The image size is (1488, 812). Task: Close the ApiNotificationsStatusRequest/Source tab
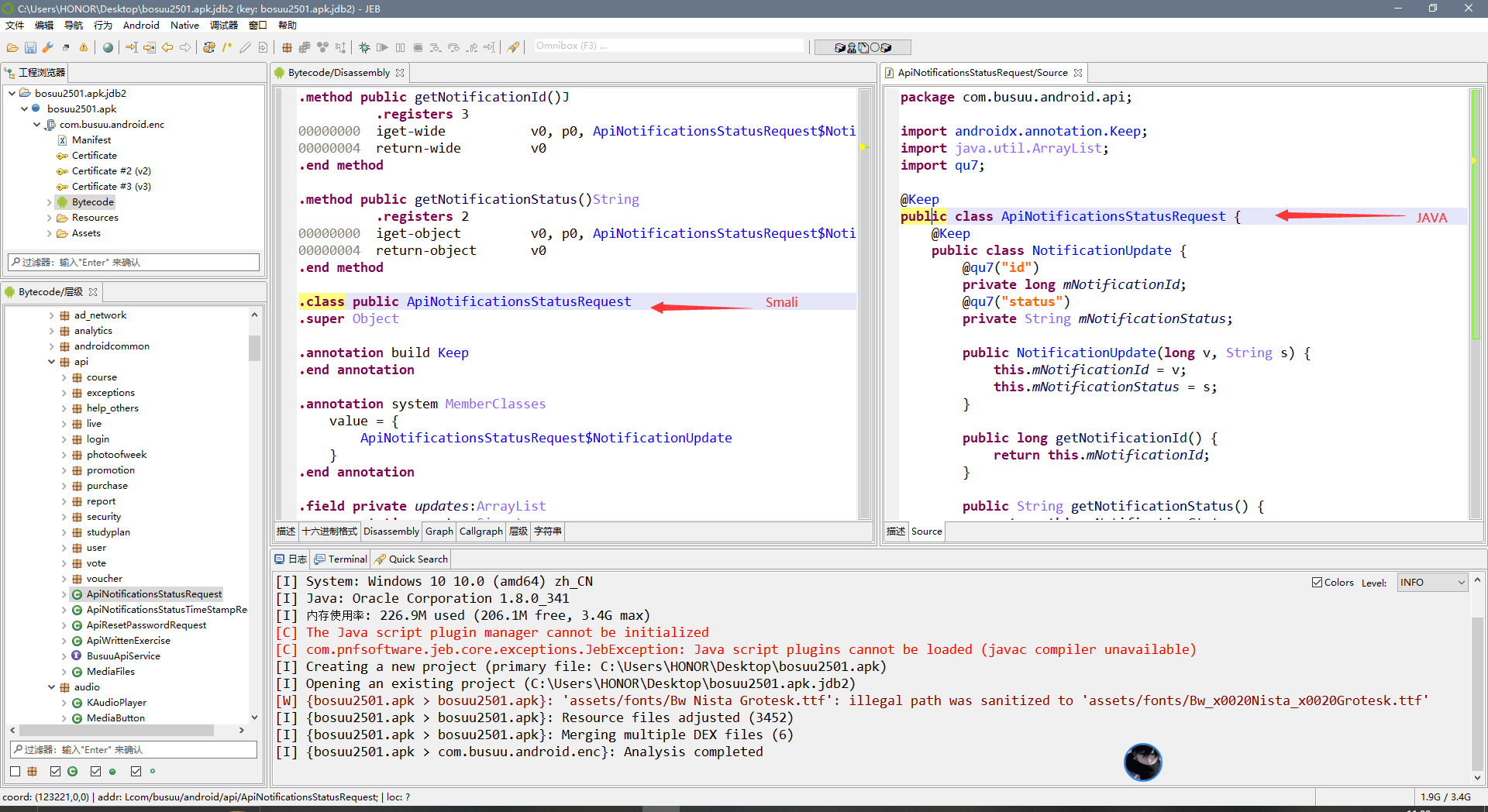coord(1078,73)
